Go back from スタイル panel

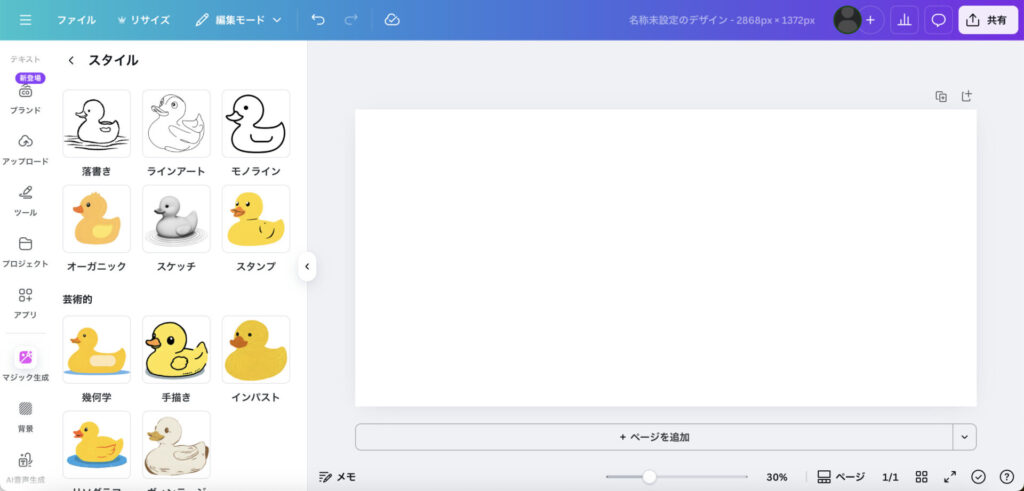[x=71, y=61]
